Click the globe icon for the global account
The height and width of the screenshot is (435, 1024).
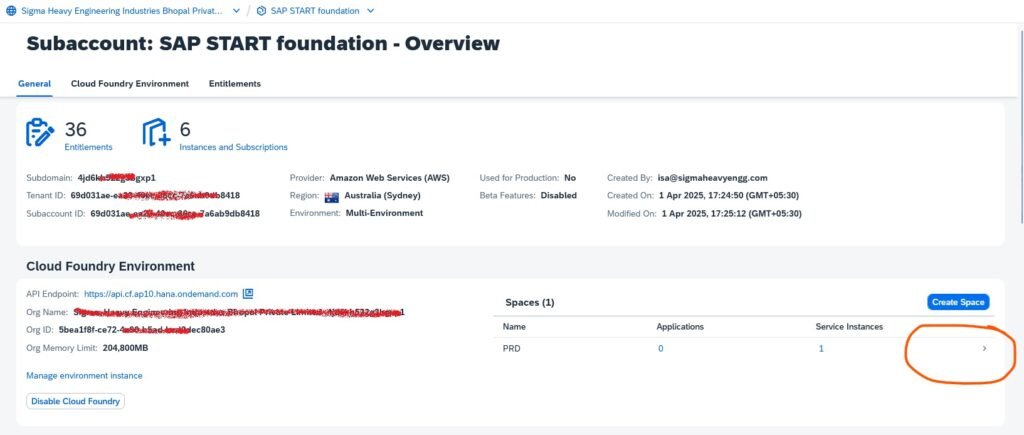[x=11, y=11]
